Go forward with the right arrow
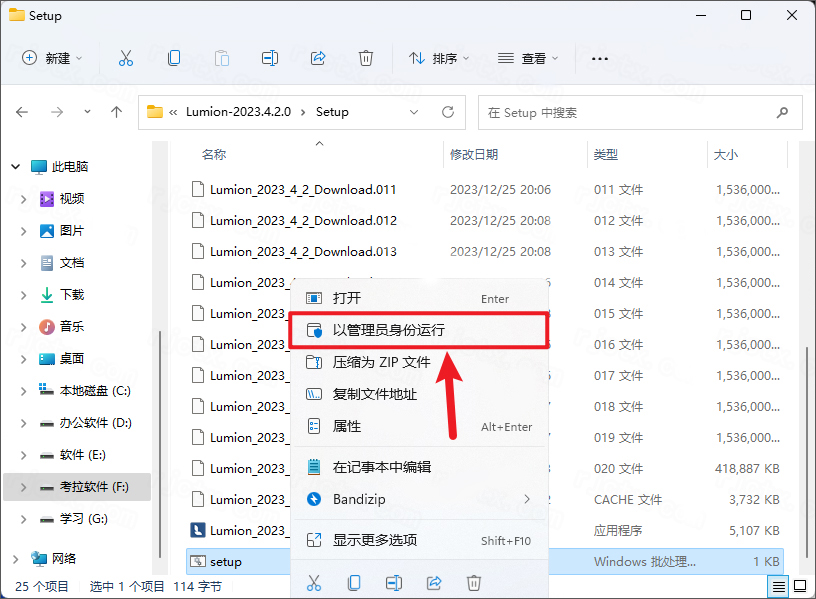The height and width of the screenshot is (599, 816). click(x=57, y=112)
